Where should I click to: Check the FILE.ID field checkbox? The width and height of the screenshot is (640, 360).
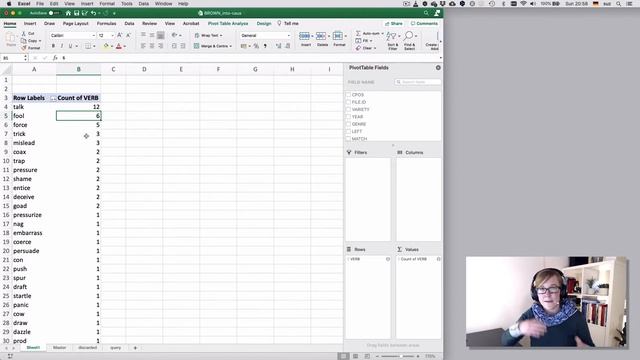tap(348, 102)
